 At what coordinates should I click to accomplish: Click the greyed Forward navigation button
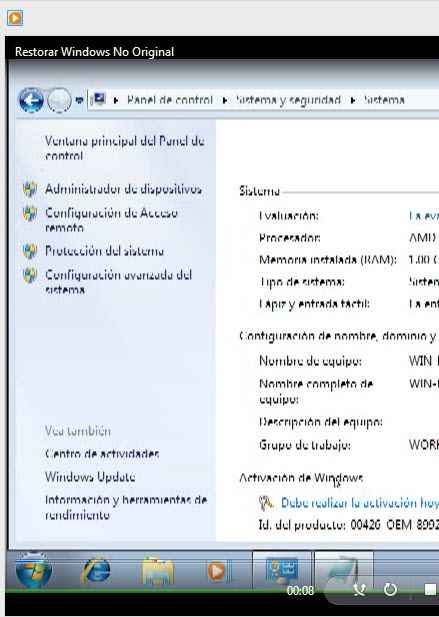(x=59, y=100)
